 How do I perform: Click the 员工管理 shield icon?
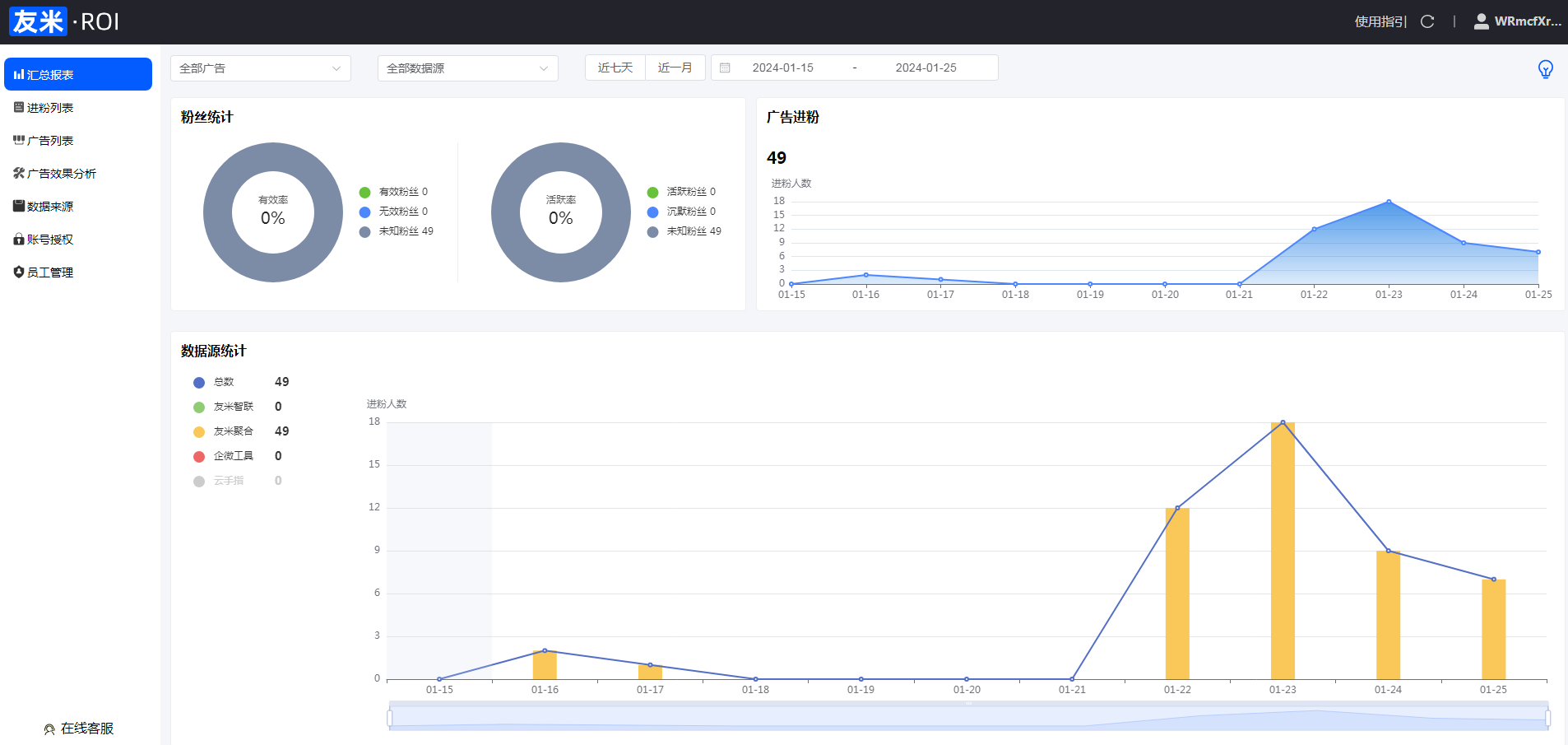coord(18,272)
